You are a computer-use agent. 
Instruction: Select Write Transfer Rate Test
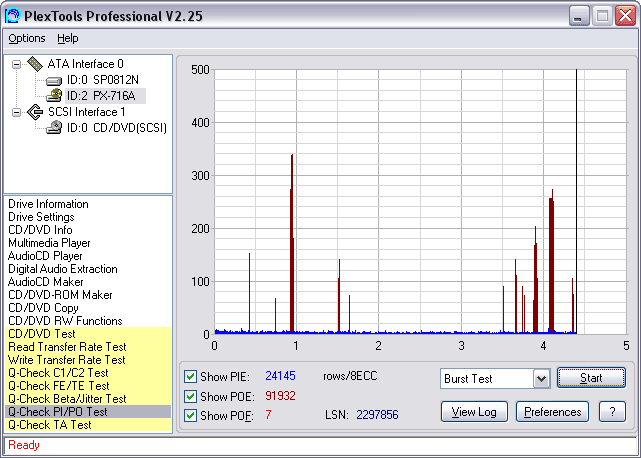(x=88, y=360)
